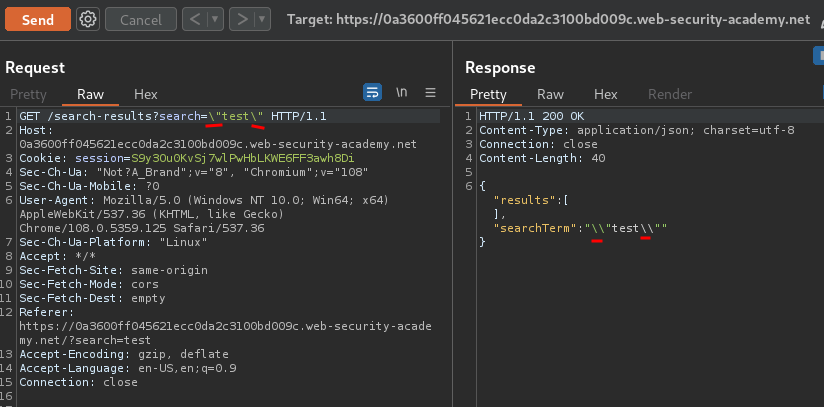The width and height of the screenshot is (824, 407).
Task: Click the "results" JSON key
Action: (525, 200)
